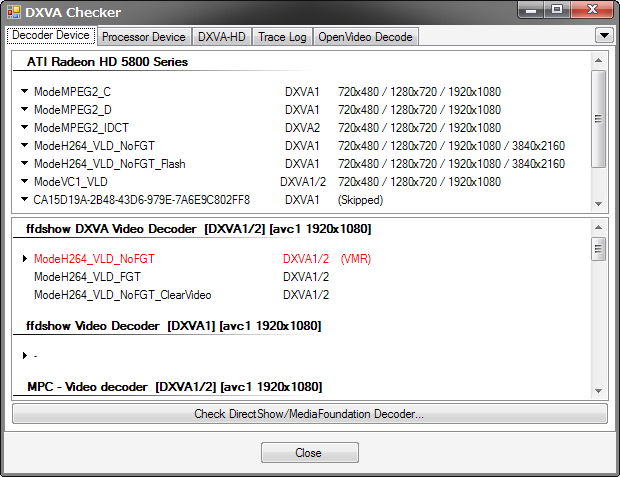Image resolution: width=620 pixels, height=477 pixels.
Task: Click the lower list scrollbar up arrow
Action: (x=599, y=227)
